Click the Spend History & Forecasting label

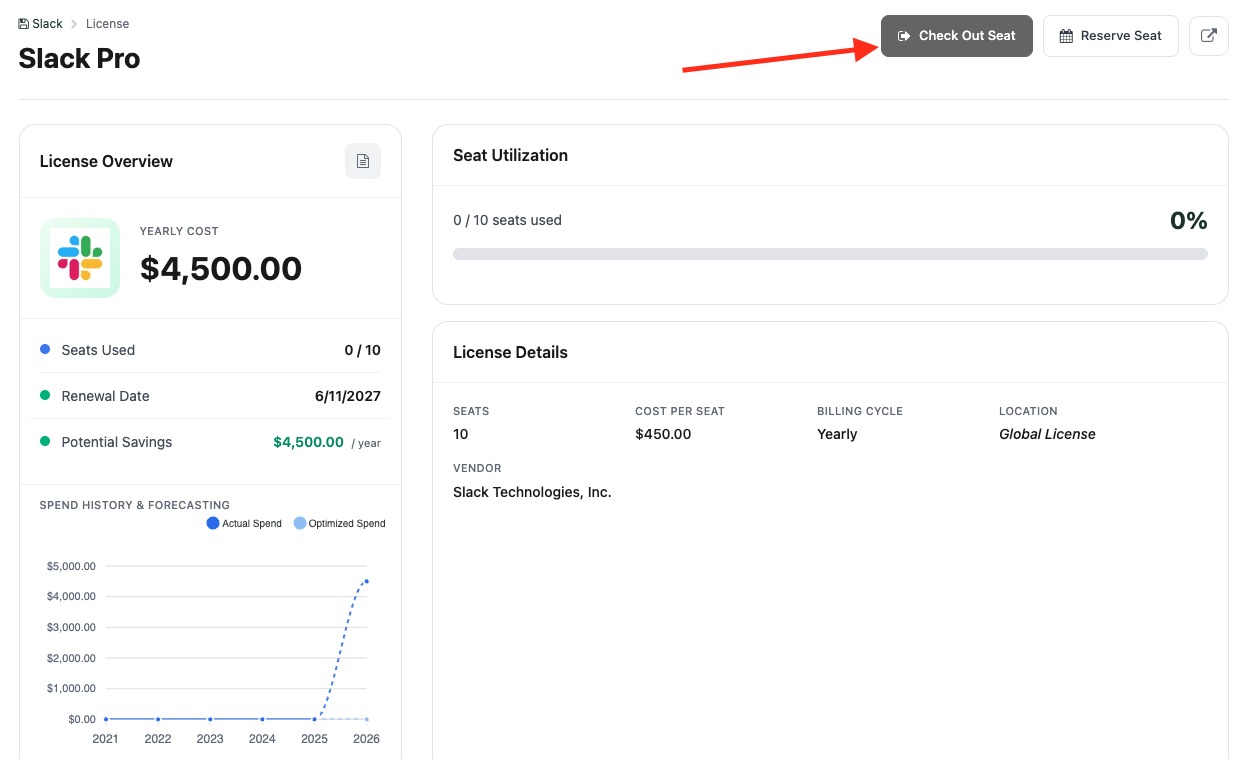pyautogui.click(x=134, y=505)
